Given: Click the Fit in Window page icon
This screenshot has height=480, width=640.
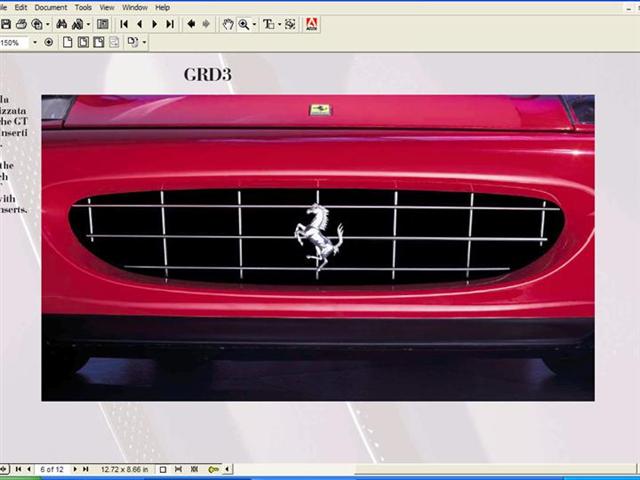Looking at the screenshot, I should (x=83, y=42).
